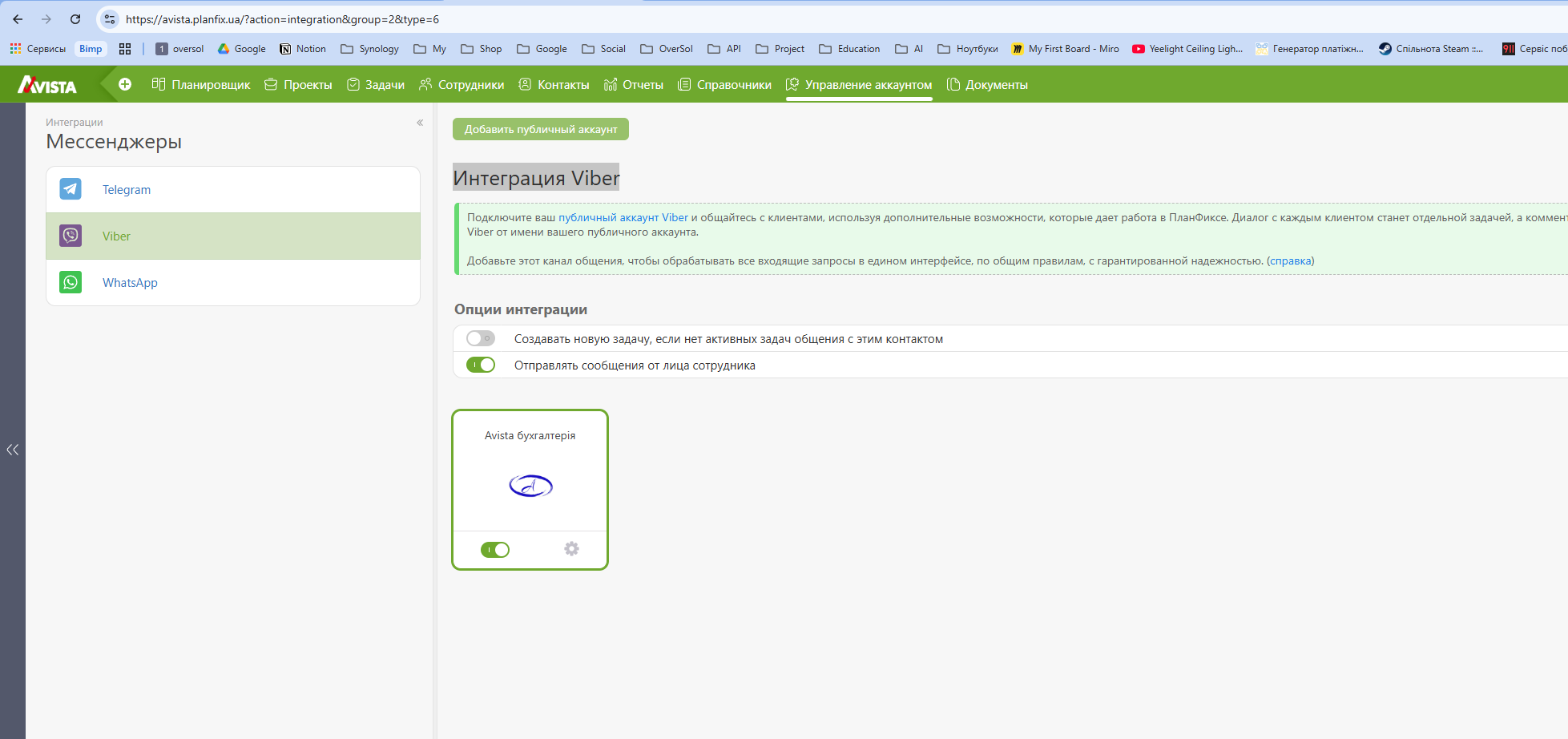Follow the публичный аккаунт Viber link

(623, 217)
